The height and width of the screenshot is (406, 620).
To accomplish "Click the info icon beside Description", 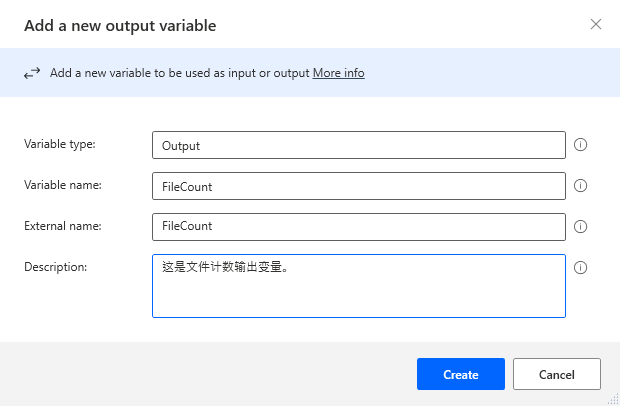I will click(580, 268).
